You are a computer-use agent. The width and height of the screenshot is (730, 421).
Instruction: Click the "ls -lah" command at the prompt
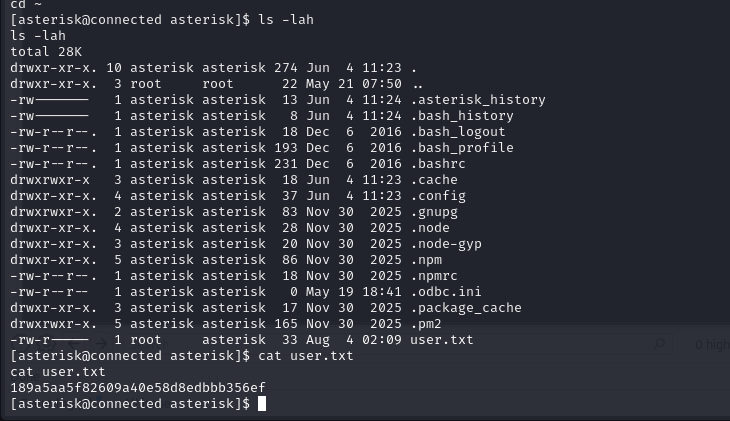[x=286, y=20]
